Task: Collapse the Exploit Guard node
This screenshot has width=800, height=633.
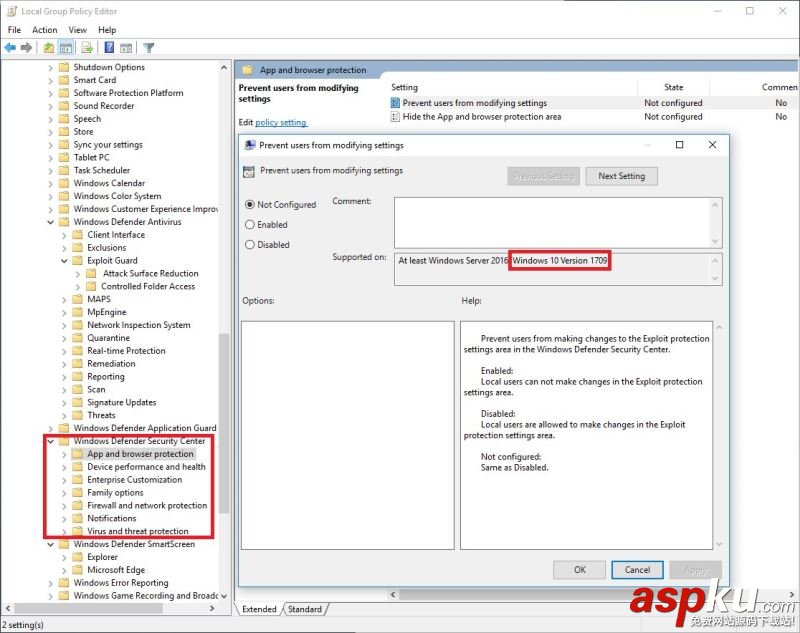Action: click(64, 261)
